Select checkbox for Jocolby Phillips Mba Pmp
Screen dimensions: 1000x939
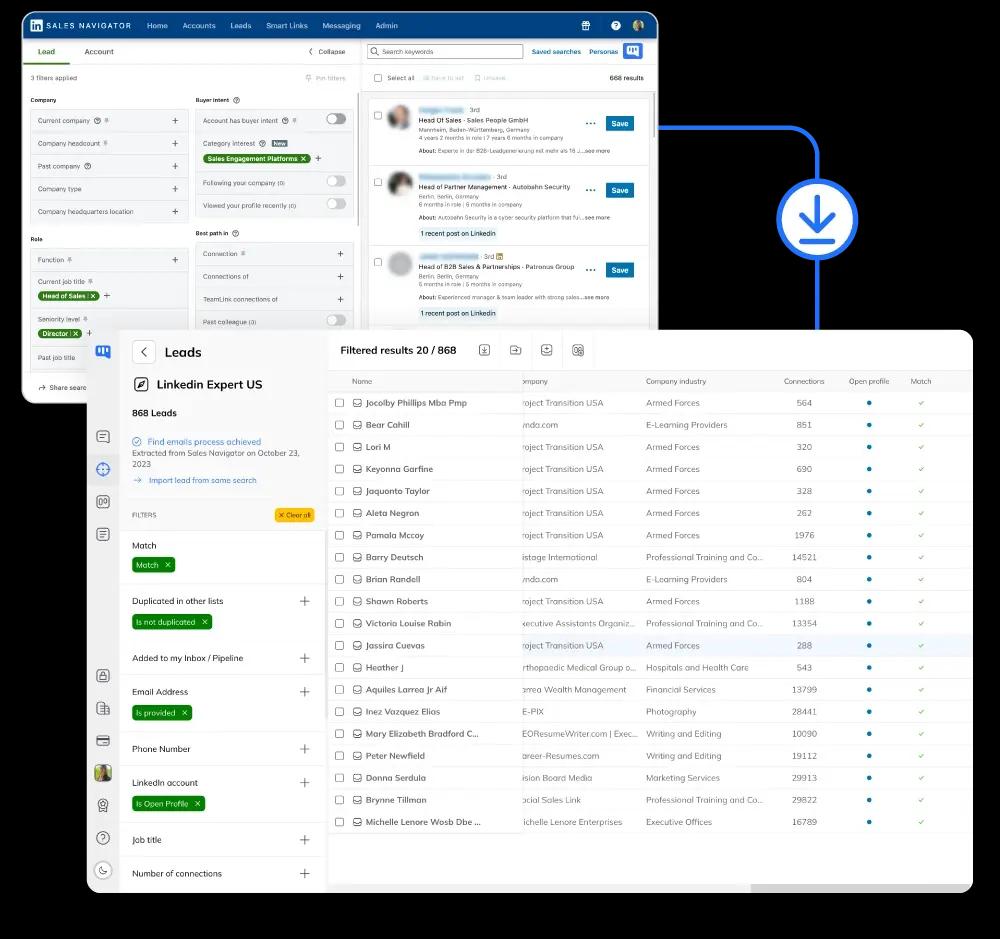[339, 403]
